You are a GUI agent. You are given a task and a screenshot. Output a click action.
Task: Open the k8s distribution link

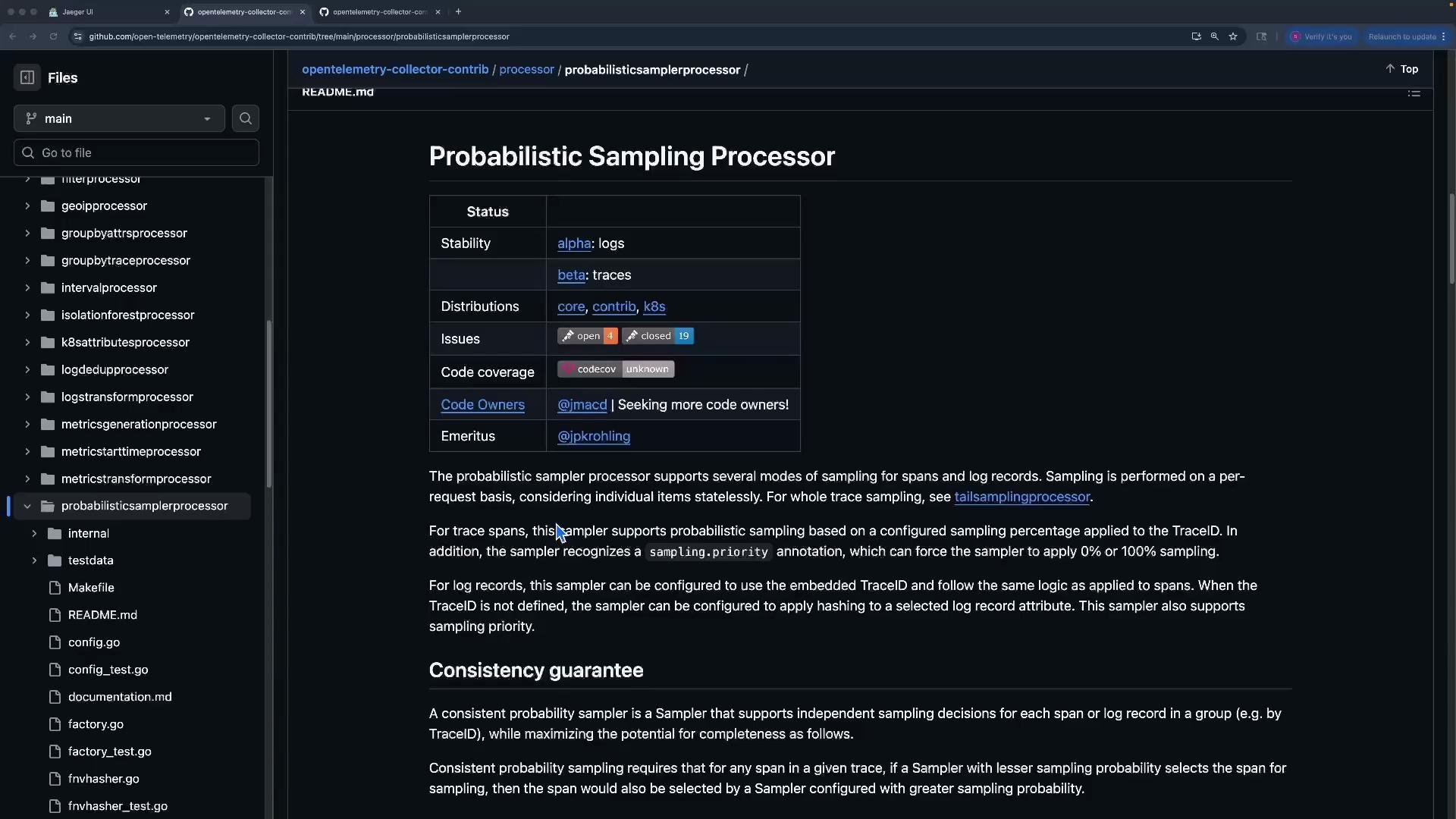(654, 306)
